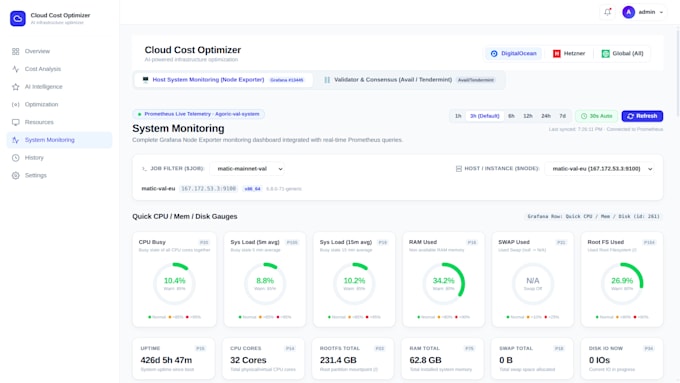The height and width of the screenshot is (383, 680).
Task: Click the UPTIME 426d 5h 47m card
Action: [173, 359]
